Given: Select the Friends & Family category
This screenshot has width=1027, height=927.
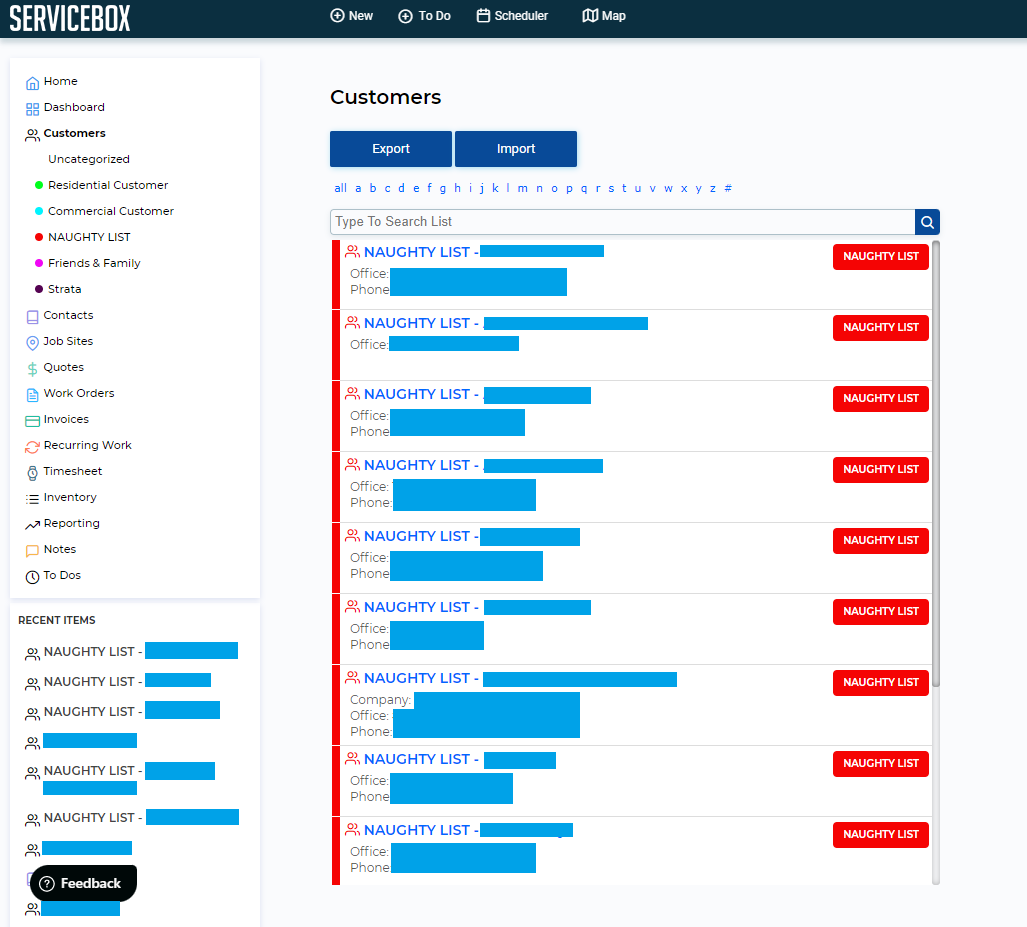Looking at the screenshot, I should coord(94,263).
